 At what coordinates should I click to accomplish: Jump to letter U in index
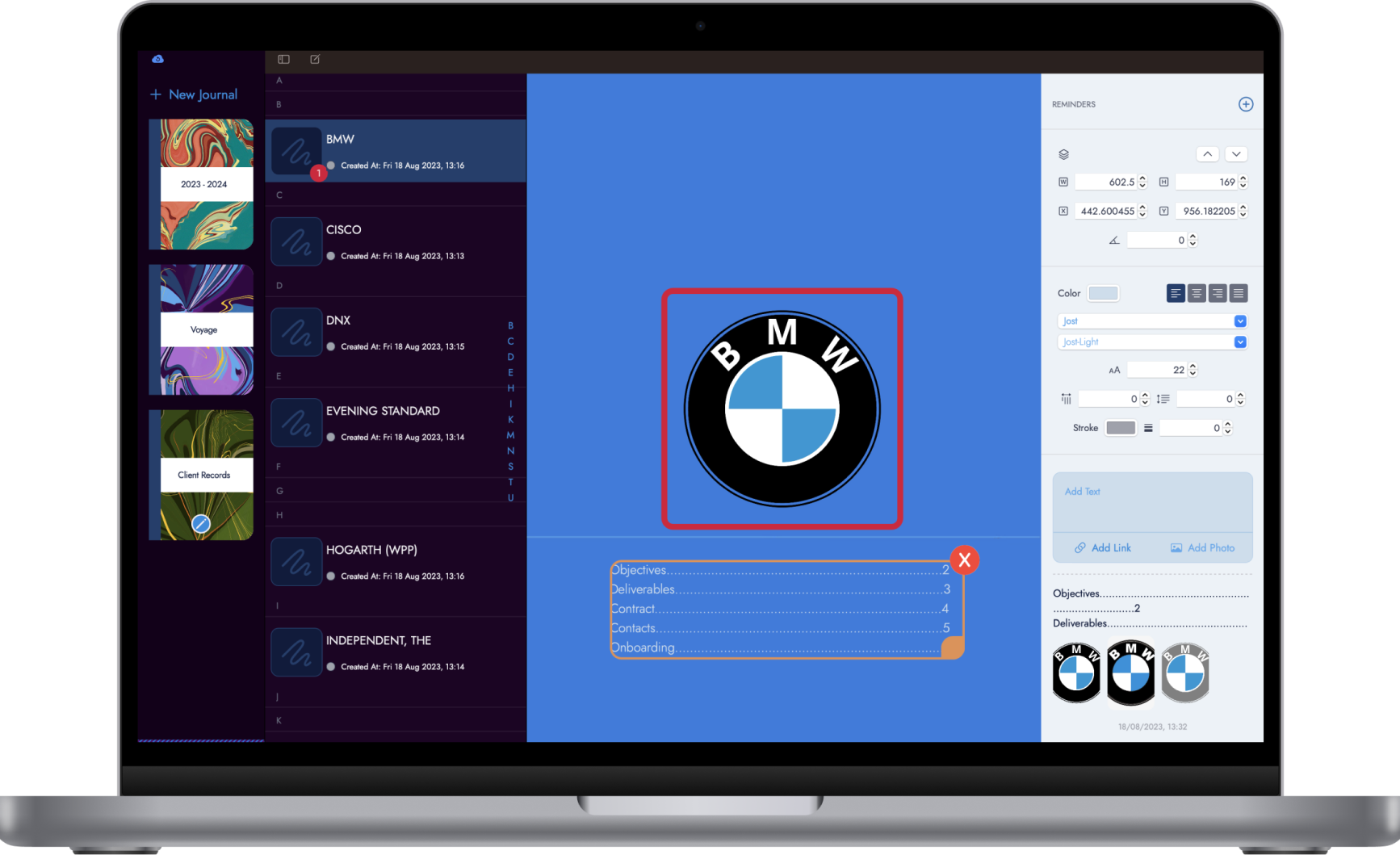510,498
